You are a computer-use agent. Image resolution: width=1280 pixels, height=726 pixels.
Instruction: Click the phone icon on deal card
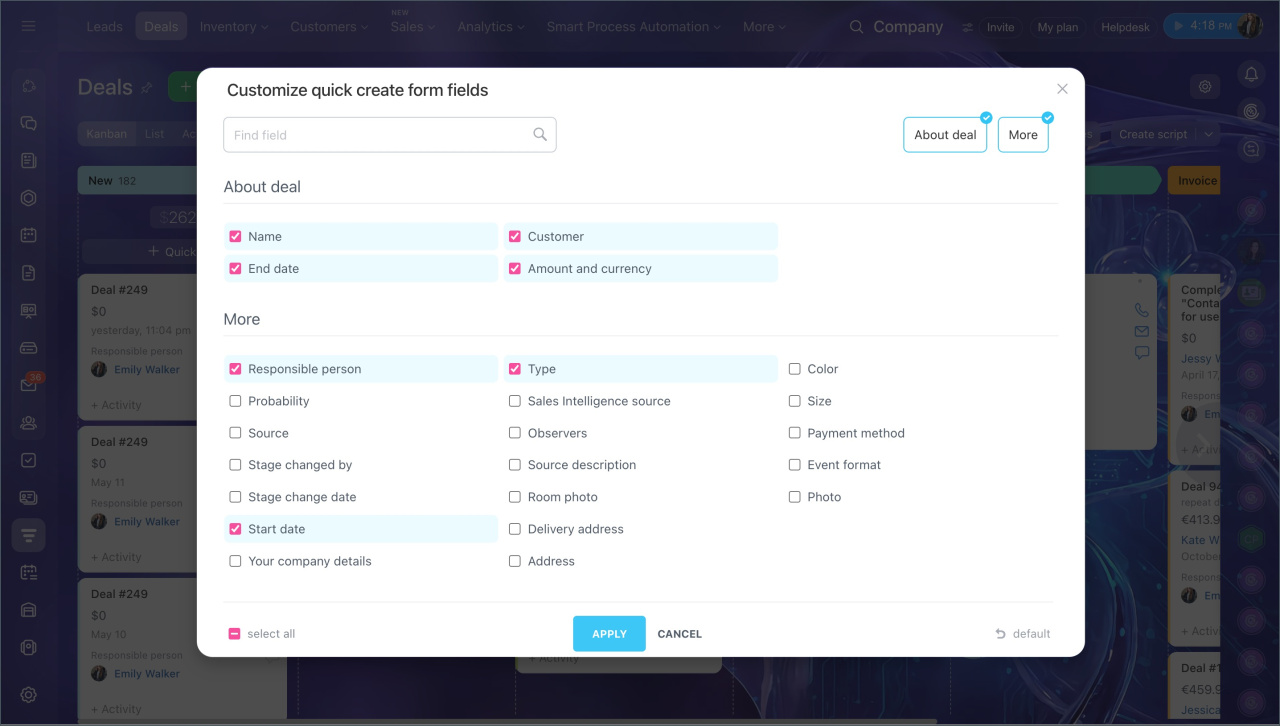tap(1141, 310)
